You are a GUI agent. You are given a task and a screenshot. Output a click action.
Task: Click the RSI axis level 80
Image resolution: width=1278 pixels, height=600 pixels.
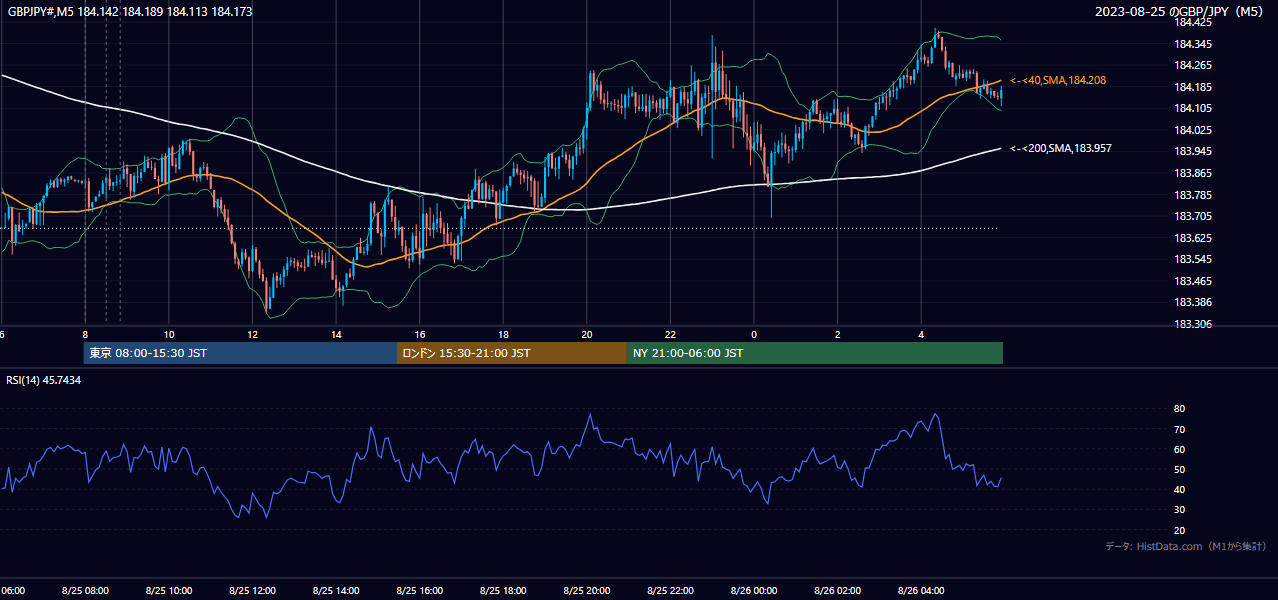[1179, 409]
